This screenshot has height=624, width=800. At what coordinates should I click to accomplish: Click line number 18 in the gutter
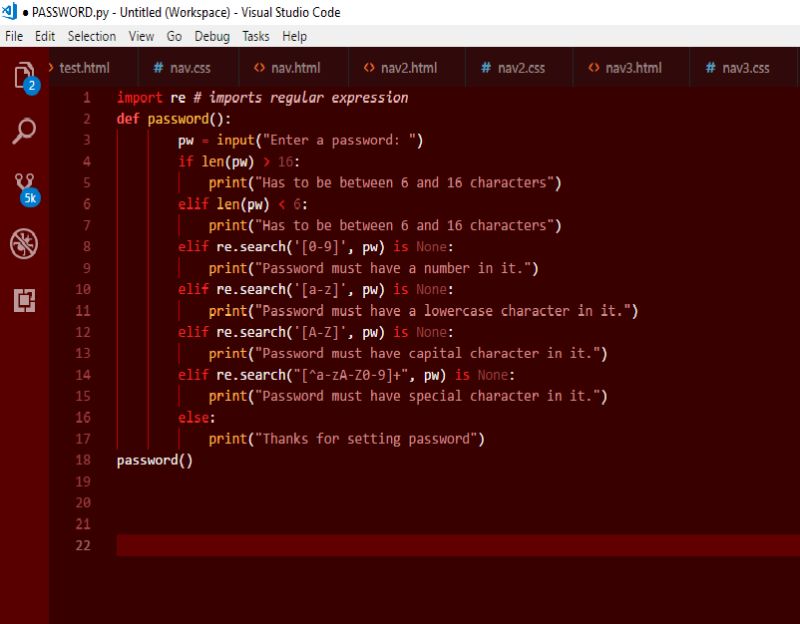click(x=83, y=460)
